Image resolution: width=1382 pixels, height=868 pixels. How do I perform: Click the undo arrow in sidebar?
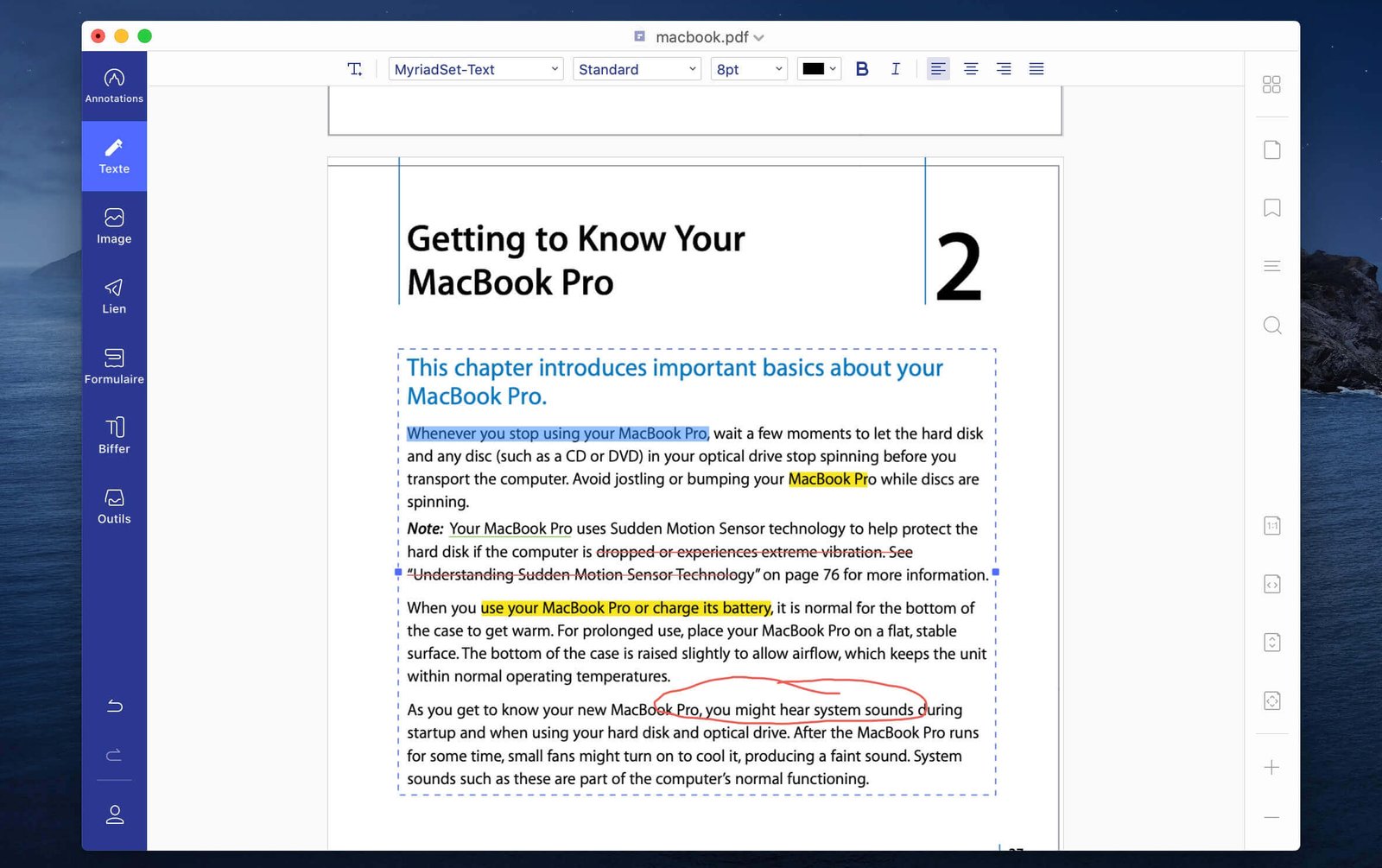(x=114, y=706)
